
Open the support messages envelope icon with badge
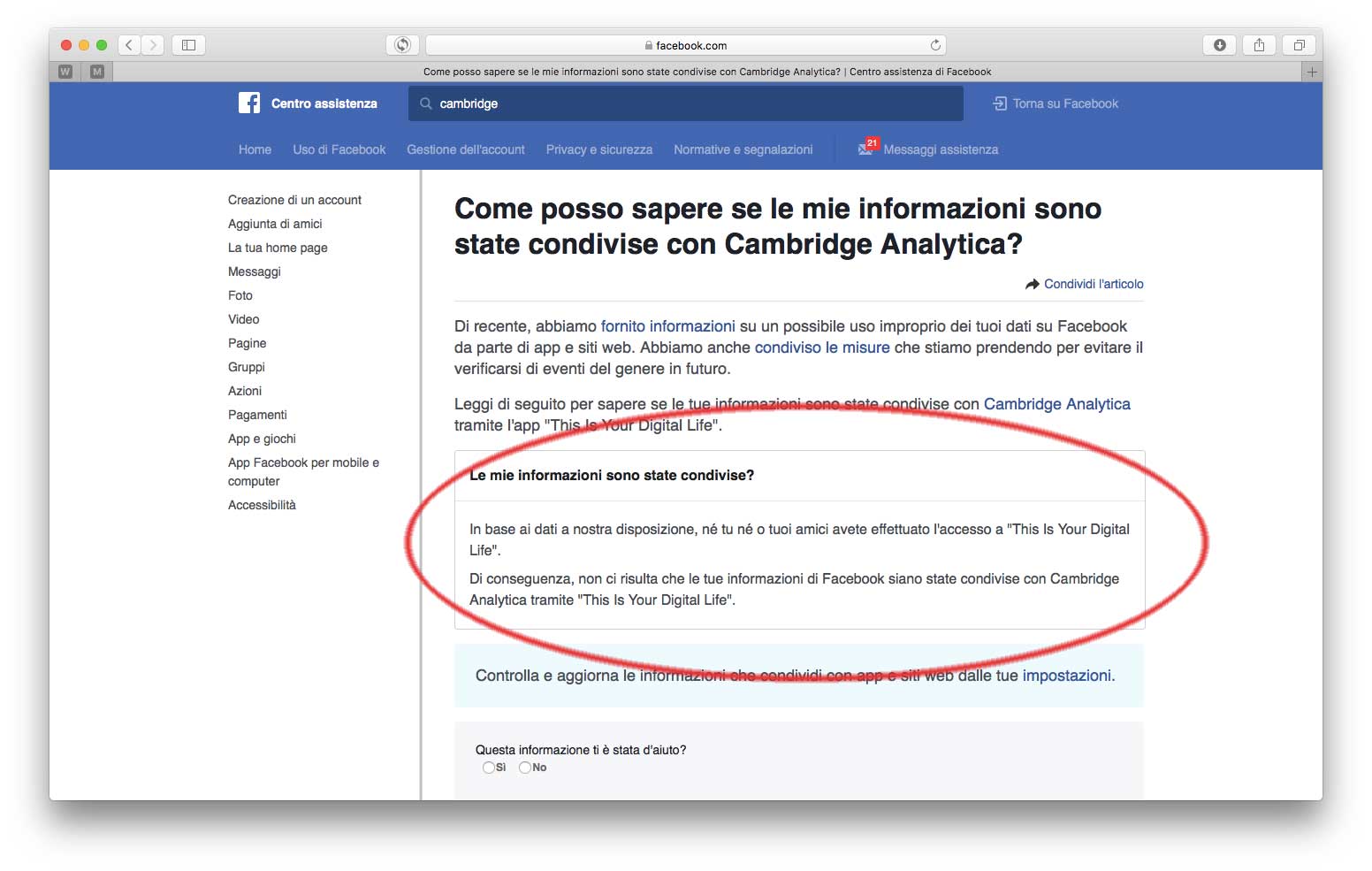pos(867,148)
